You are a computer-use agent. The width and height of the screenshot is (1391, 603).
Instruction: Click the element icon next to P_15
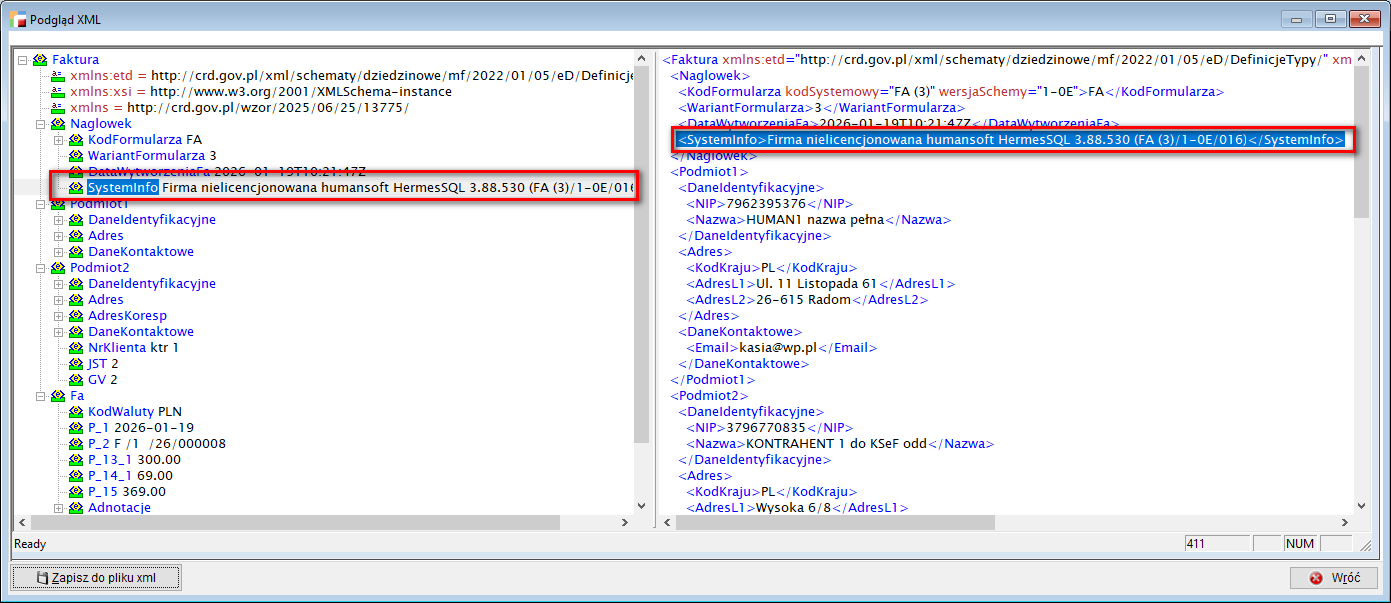76,492
